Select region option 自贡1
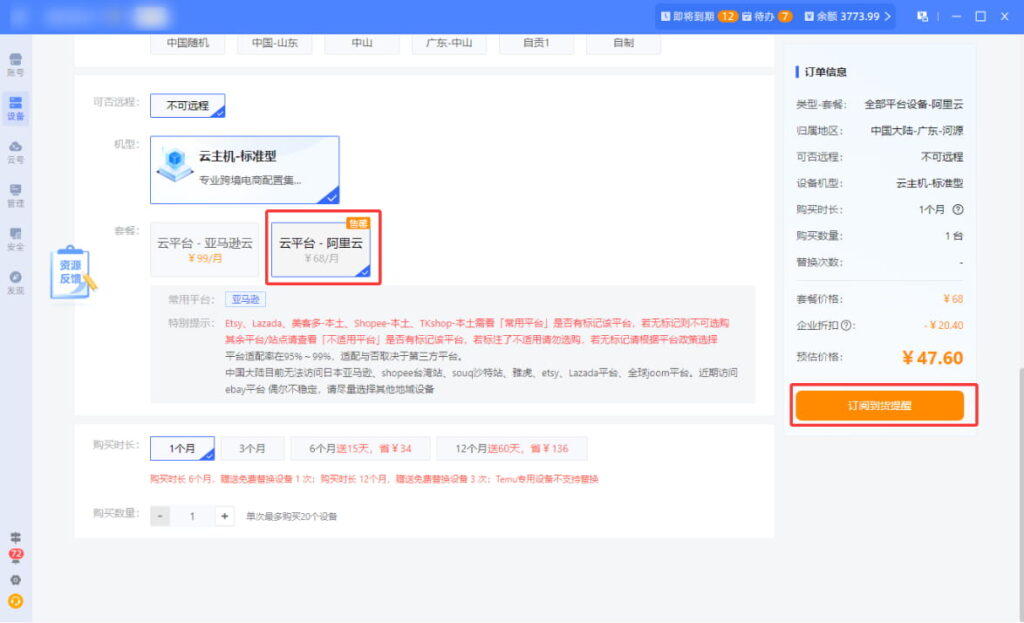The height and width of the screenshot is (623, 1024). point(536,43)
